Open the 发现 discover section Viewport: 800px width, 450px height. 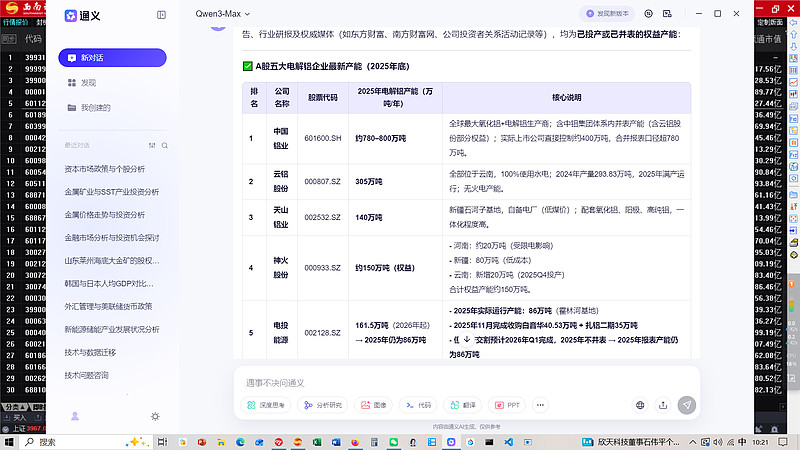[x=88, y=83]
